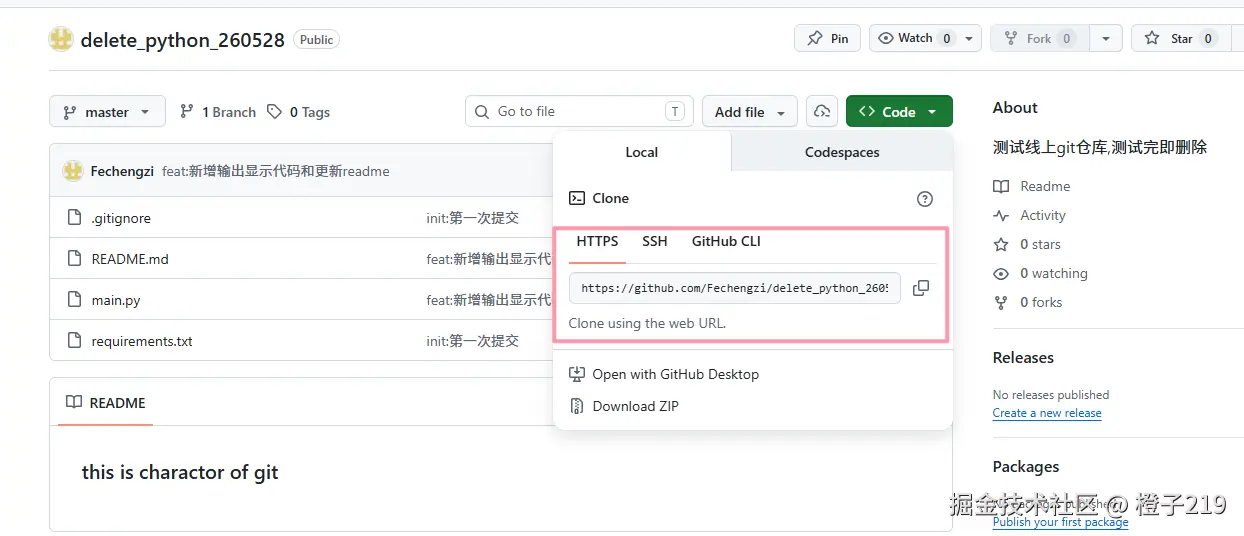
Task: Click the Watch button
Action: (x=914, y=39)
